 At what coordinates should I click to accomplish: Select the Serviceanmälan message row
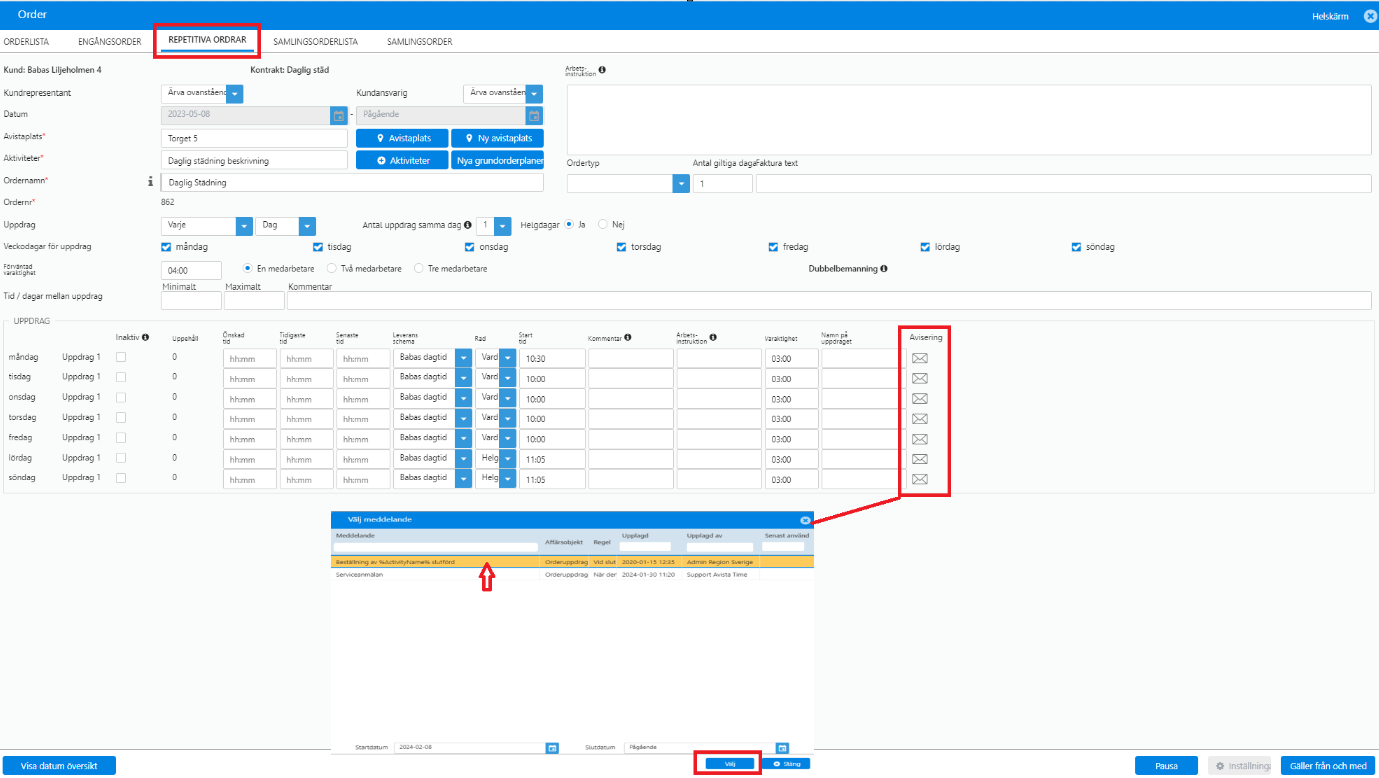[573, 575]
